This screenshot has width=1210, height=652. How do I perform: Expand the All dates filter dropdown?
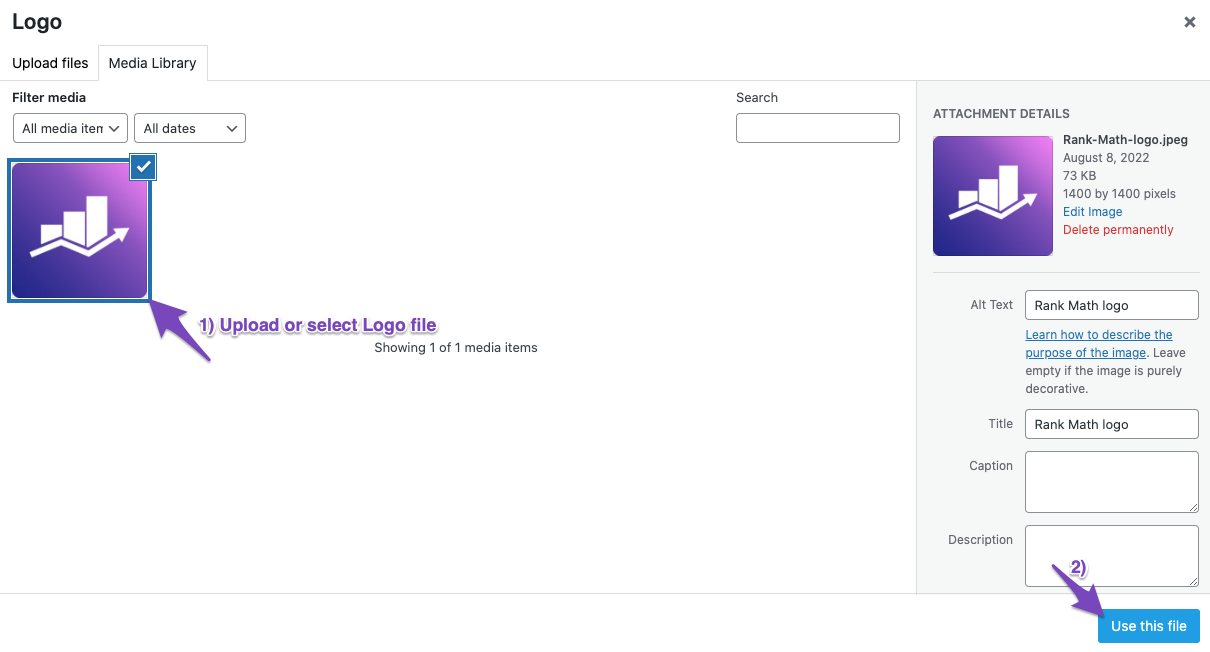190,128
